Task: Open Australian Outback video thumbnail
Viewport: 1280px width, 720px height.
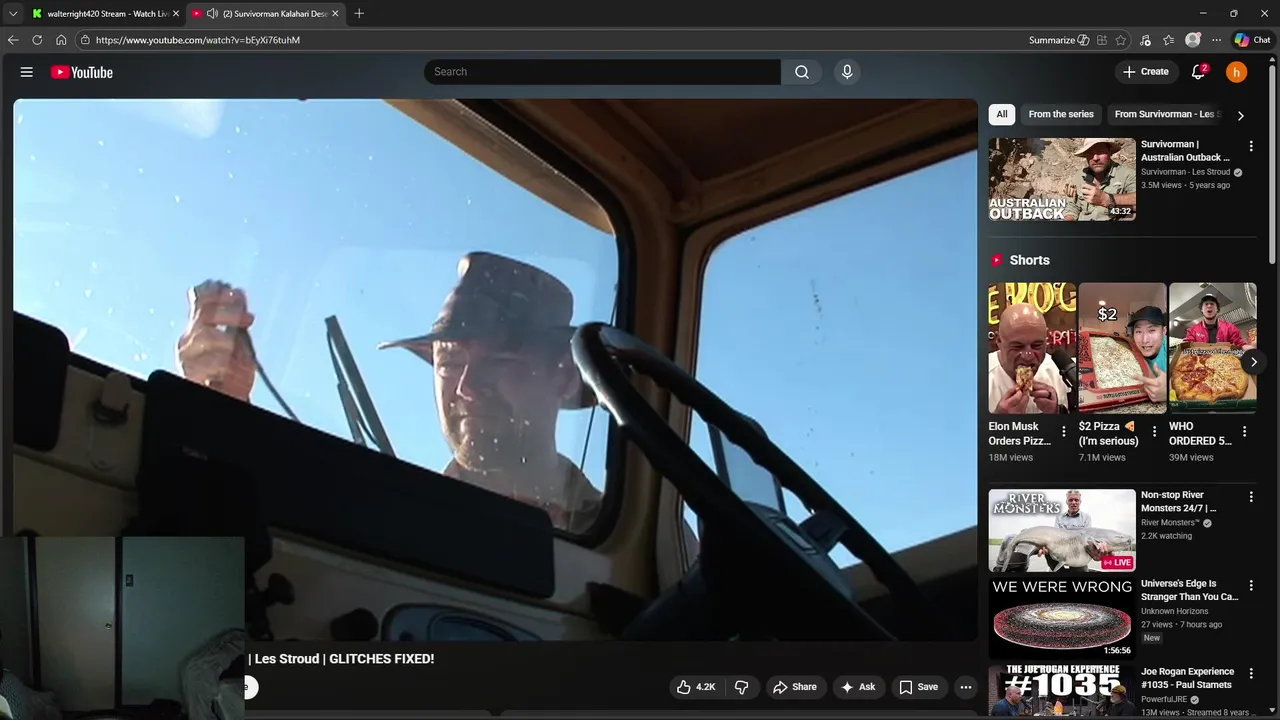Action: (1062, 179)
